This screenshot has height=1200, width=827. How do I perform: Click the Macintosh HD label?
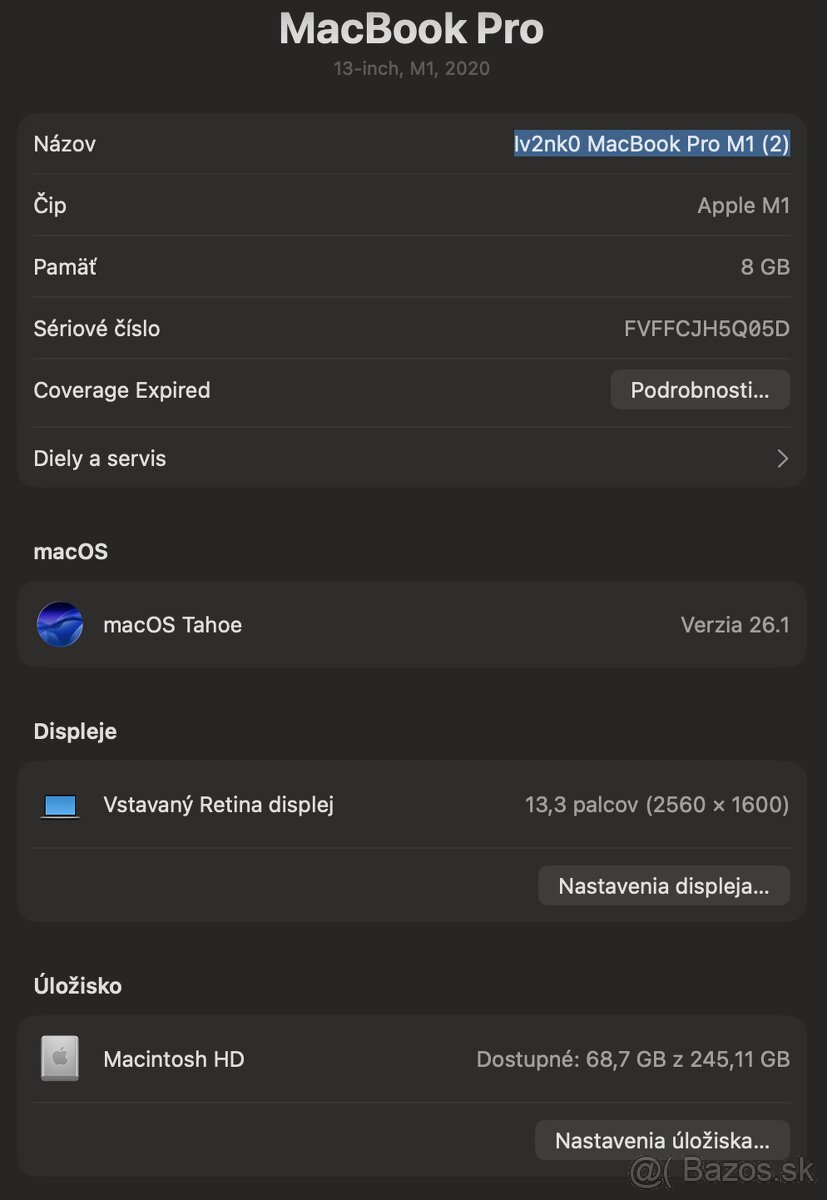(x=173, y=1059)
